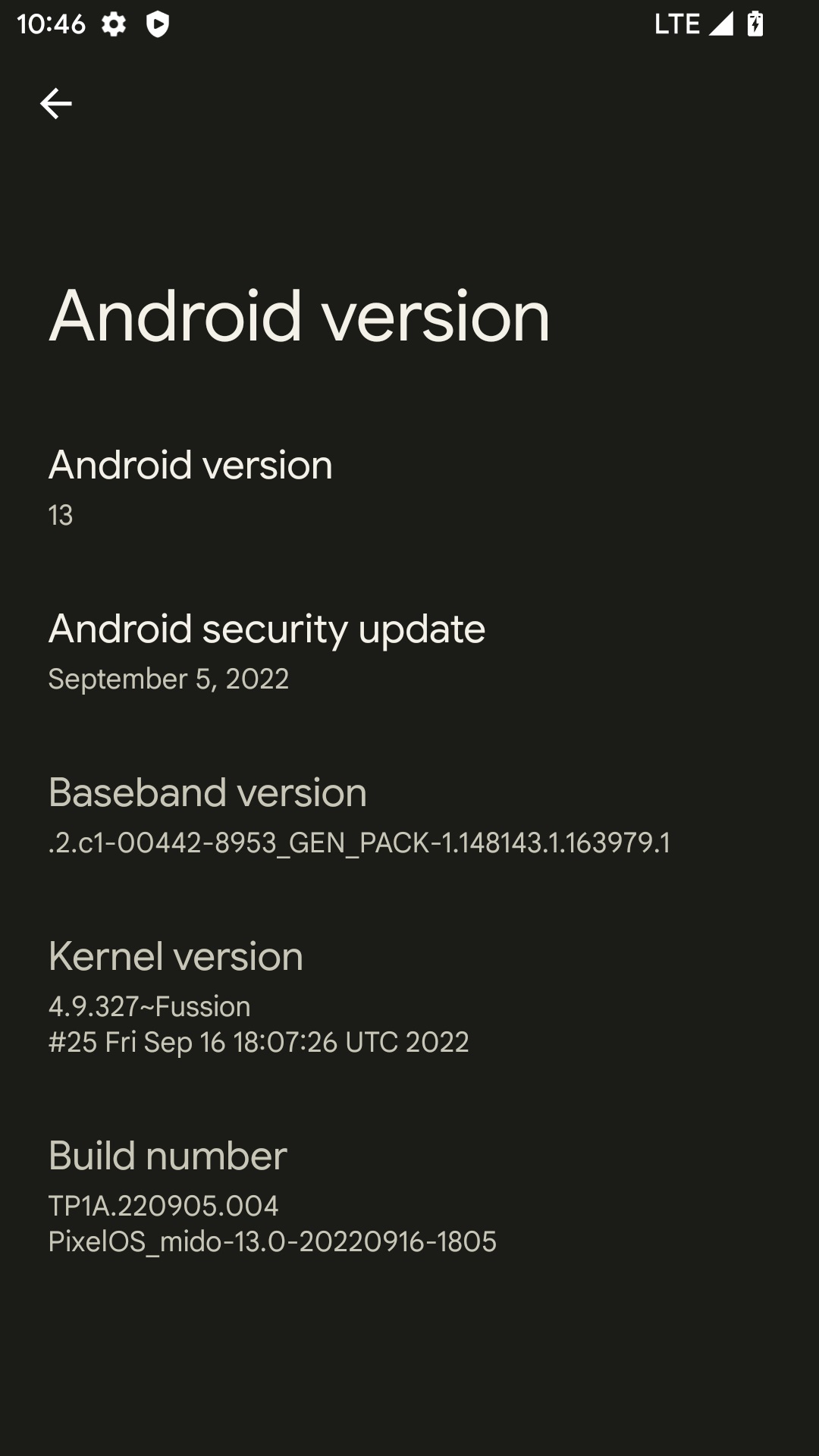Tap the version value 13
Viewport: 819px width, 1456px height.
(61, 516)
